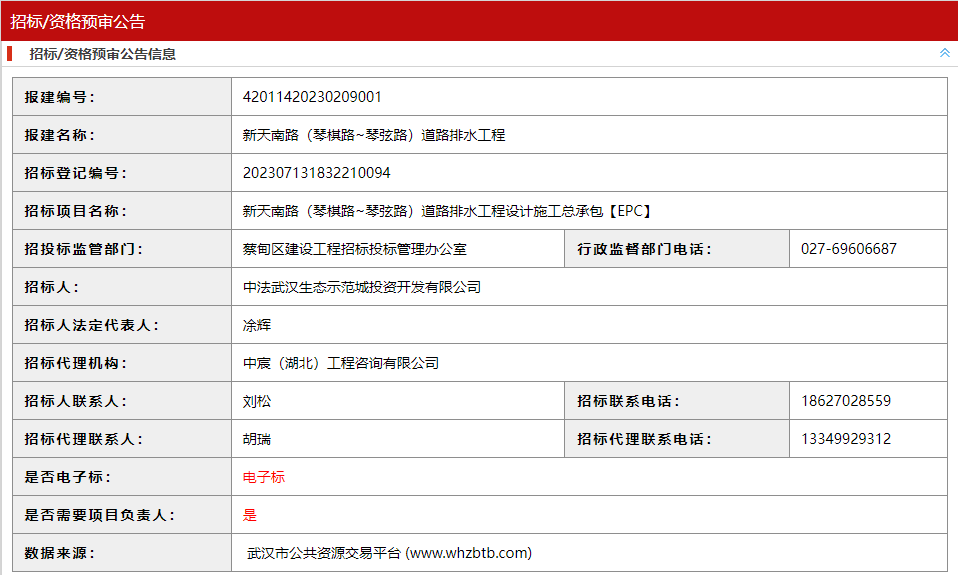Screen dimensions: 958x575
Task: Click the 数据来源 label
Action: click(59, 553)
